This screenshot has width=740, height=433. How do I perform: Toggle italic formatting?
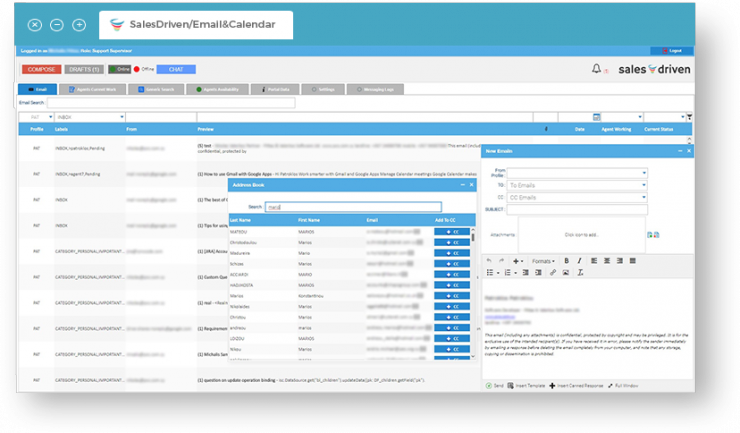click(580, 261)
